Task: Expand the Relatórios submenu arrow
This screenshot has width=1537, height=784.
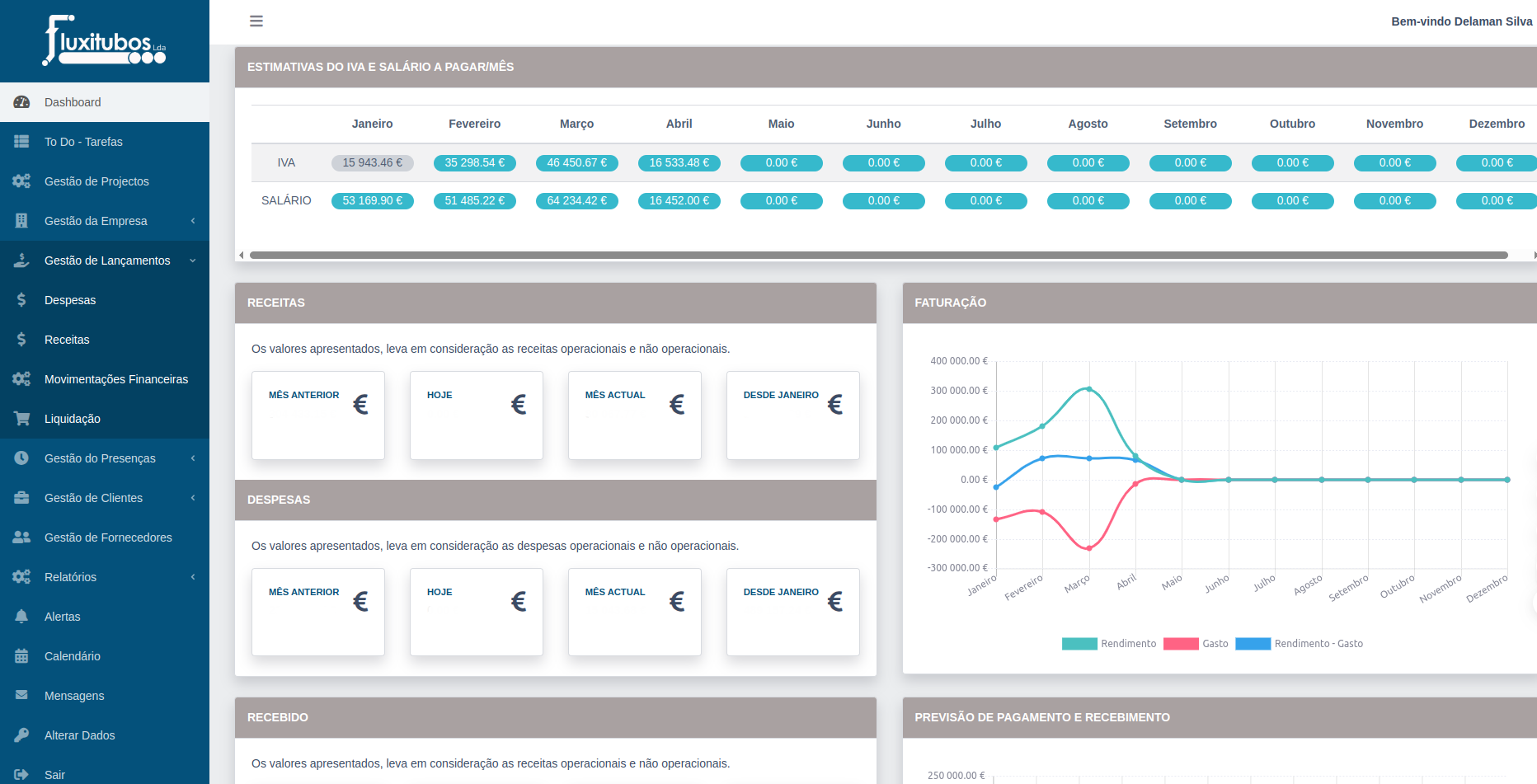Action: pos(193,577)
